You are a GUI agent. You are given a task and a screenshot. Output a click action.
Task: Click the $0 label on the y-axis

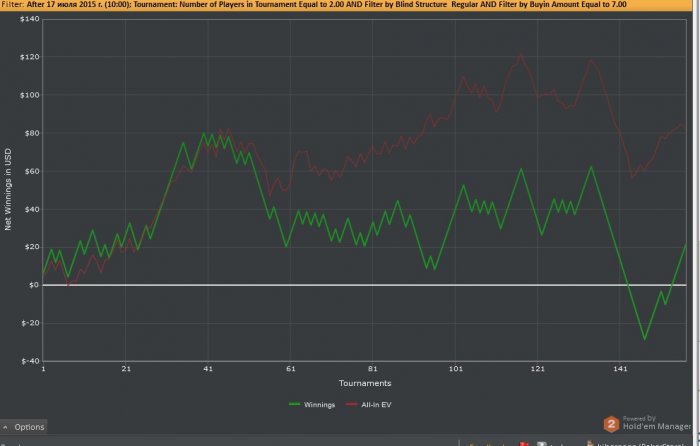click(34, 285)
